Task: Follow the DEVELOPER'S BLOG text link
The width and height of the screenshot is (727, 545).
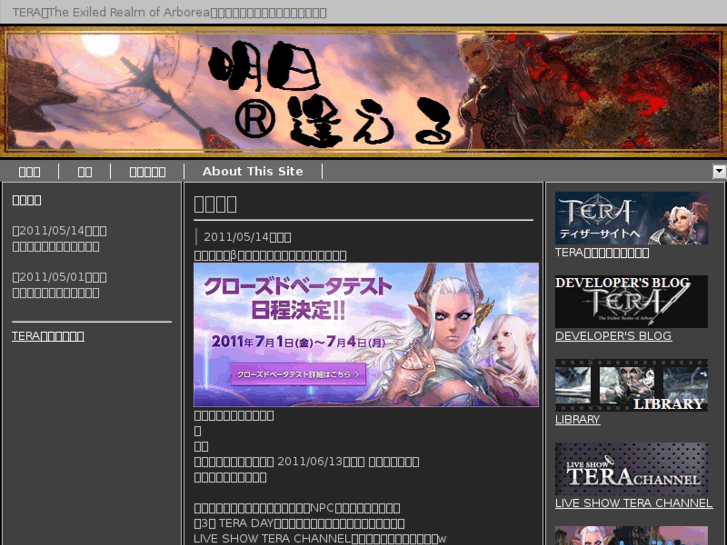Action: pos(613,336)
